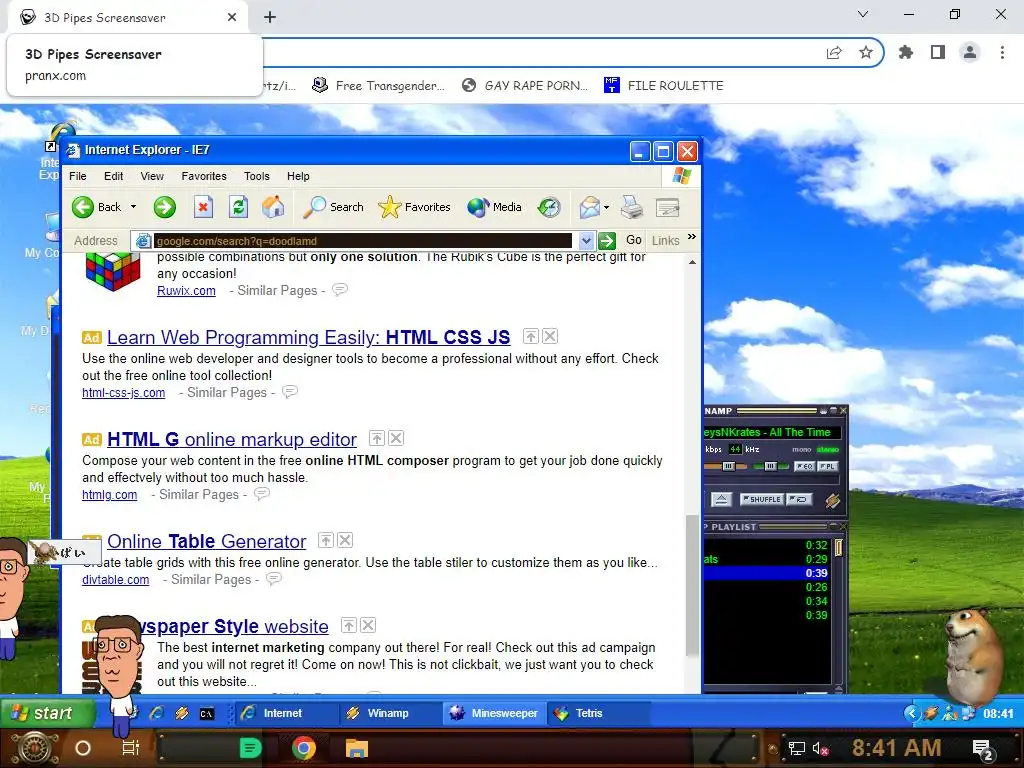Open the Favorites menu in IE7 menu bar

(x=204, y=176)
